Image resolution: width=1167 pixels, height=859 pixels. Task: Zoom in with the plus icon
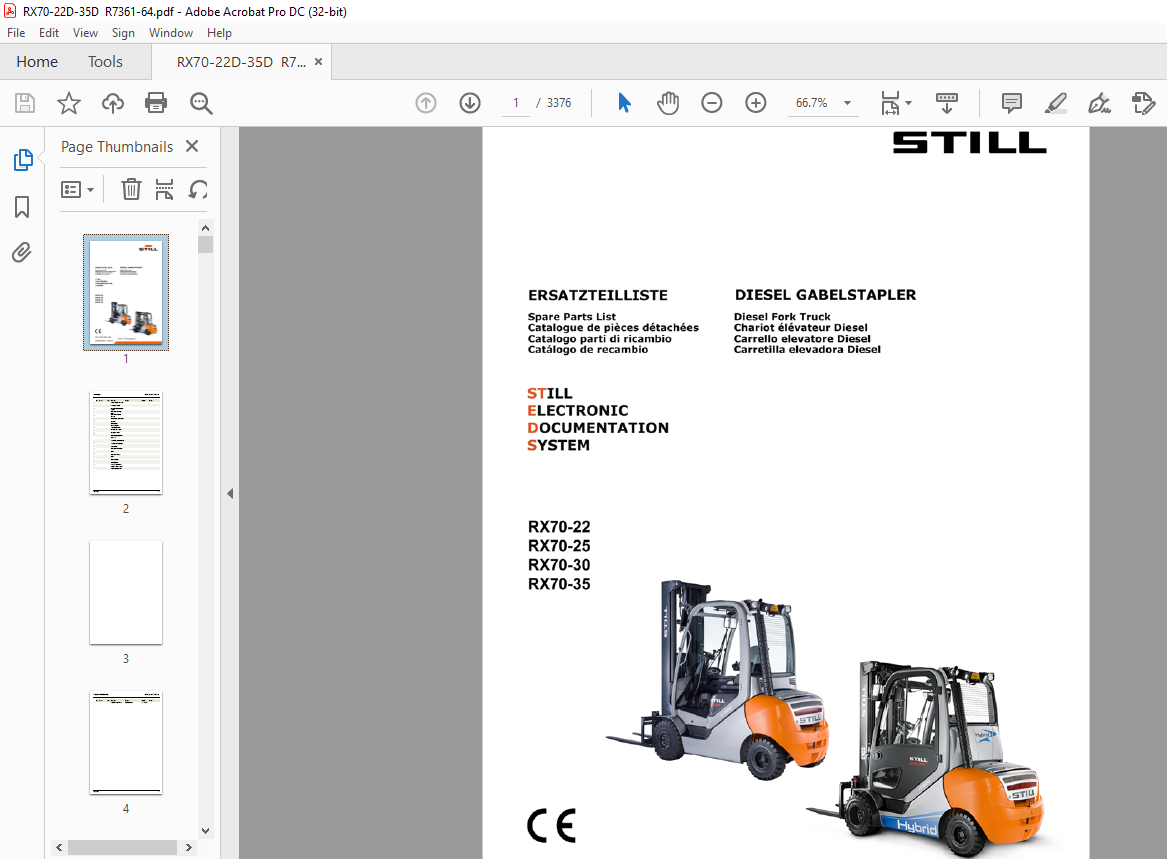755,103
